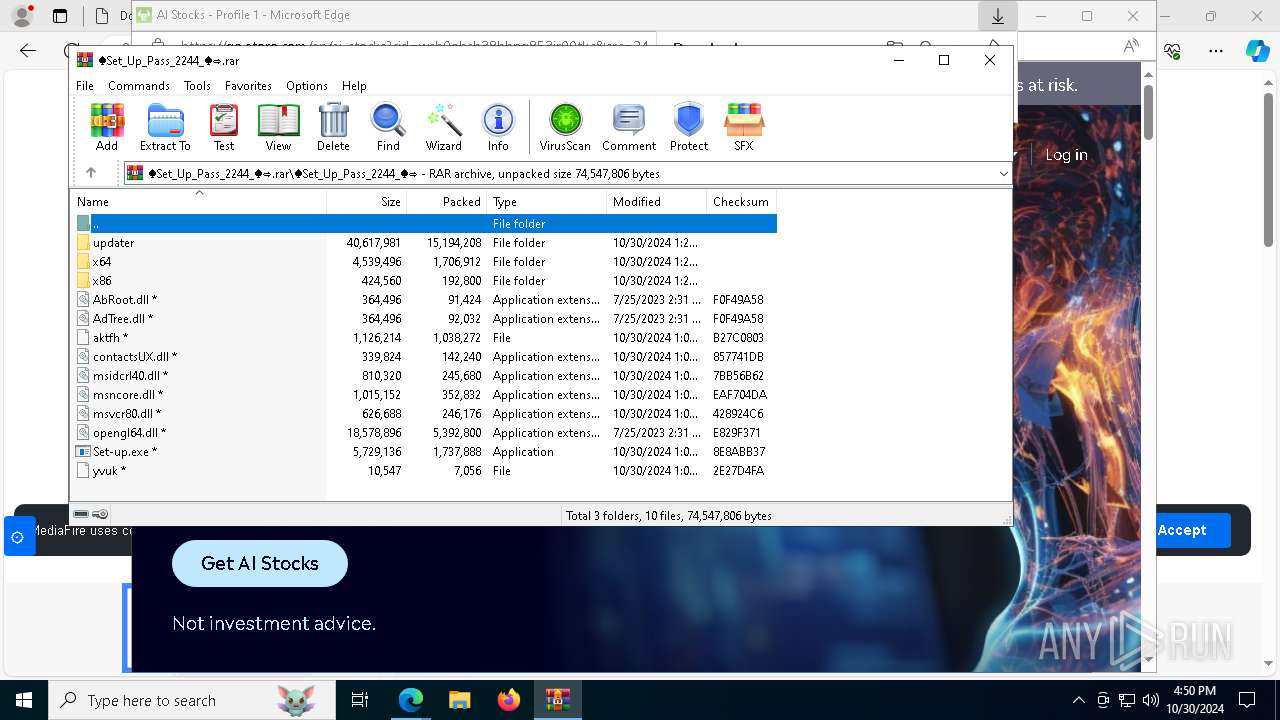Open Task View on the taskbar
Screen dimensions: 1280x720
pyautogui.click(x=360, y=700)
